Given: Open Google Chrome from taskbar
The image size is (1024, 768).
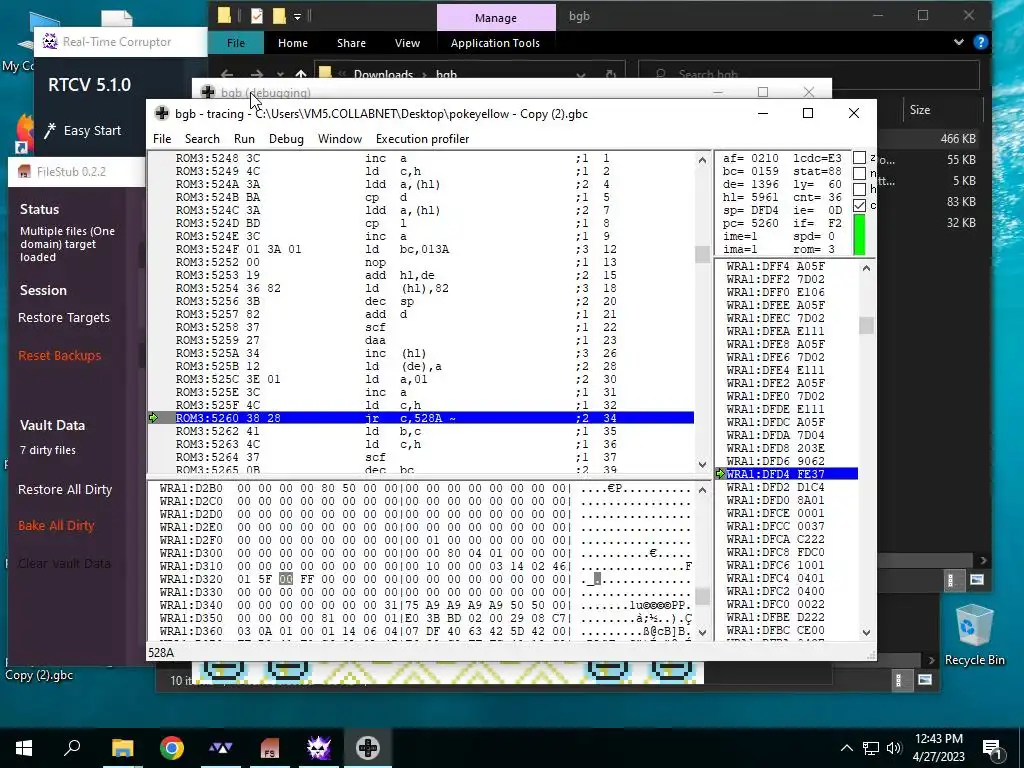Looking at the screenshot, I should [171, 748].
